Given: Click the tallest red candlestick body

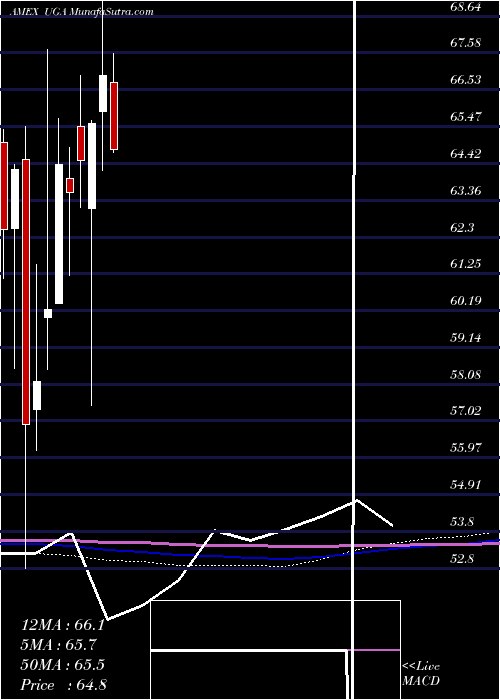Looking at the screenshot, I should click(x=26, y=292).
